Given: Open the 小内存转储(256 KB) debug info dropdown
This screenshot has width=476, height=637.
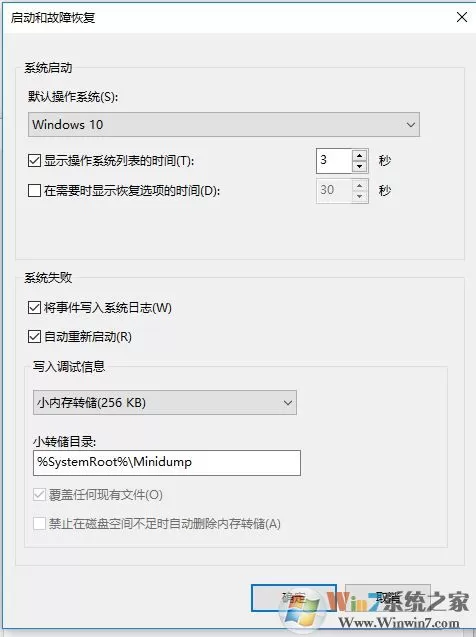Looking at the screenshot, I should pyautogui.click(x=165, y=403).
